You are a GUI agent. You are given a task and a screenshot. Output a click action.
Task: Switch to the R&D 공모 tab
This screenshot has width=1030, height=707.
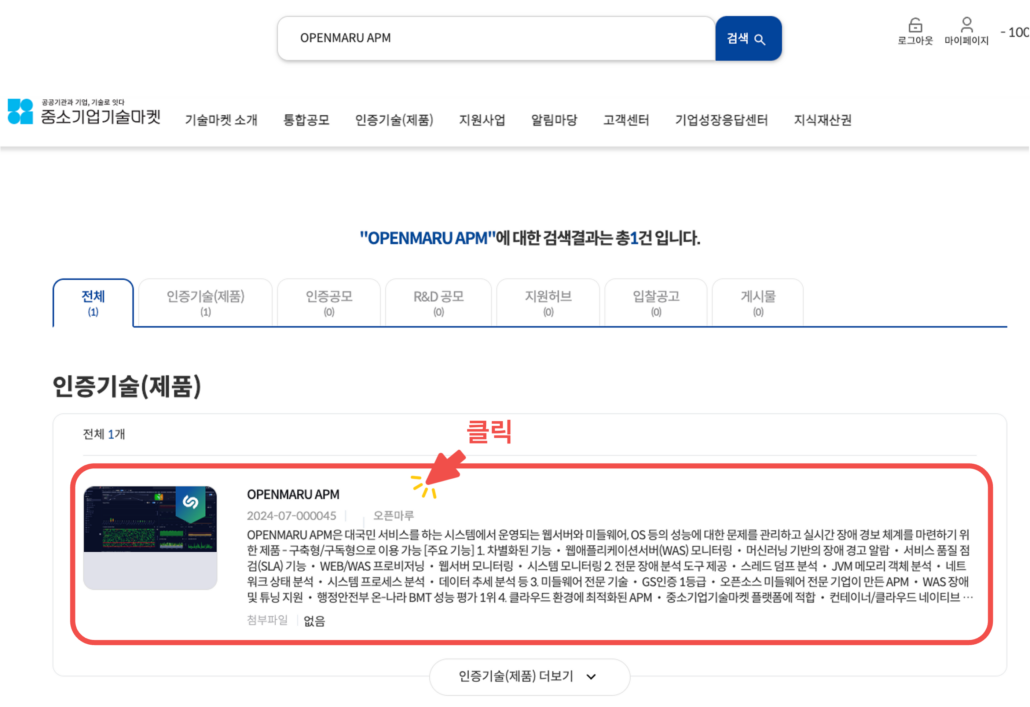click(438, 301)
